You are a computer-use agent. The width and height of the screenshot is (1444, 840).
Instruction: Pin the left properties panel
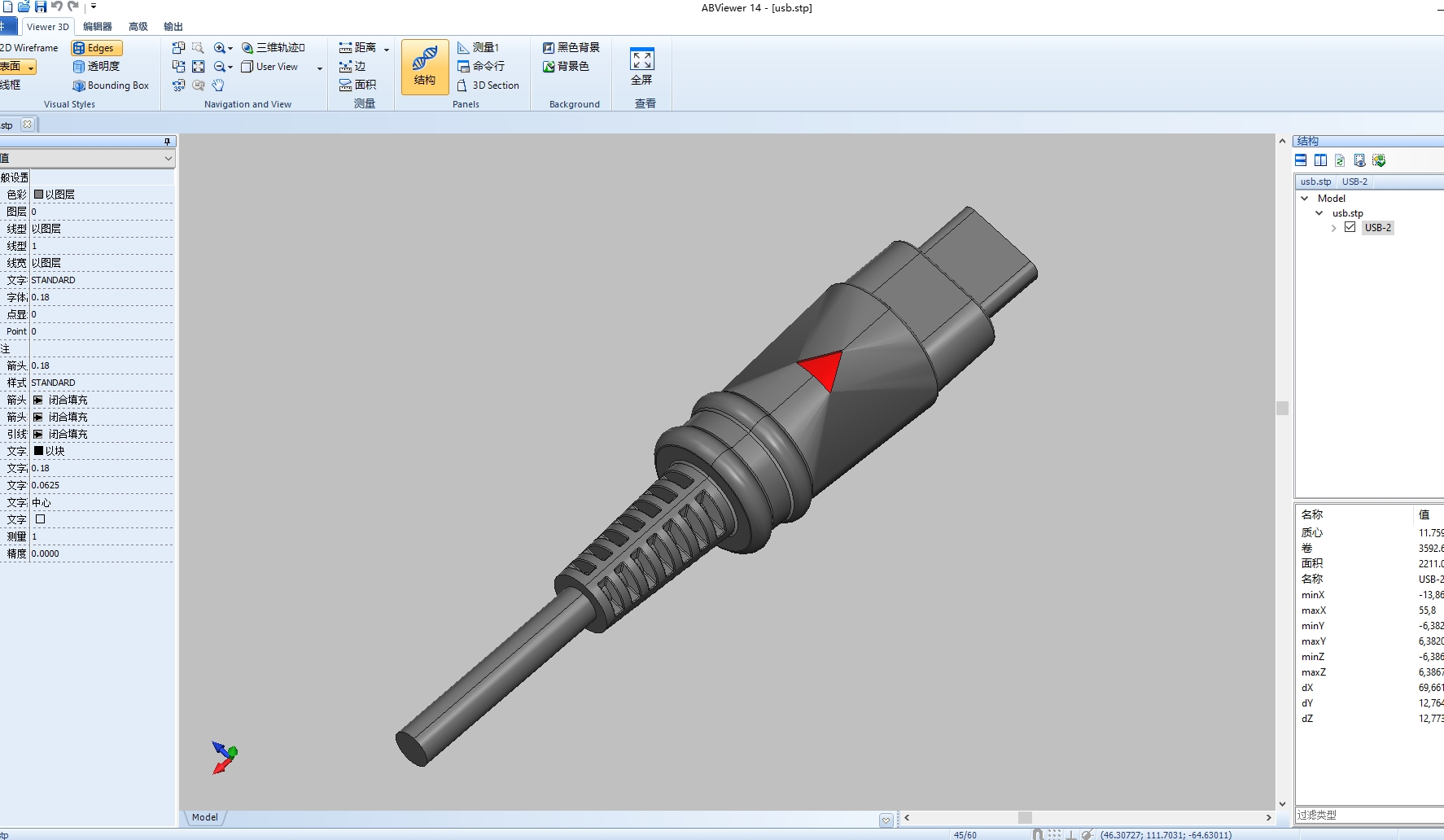click(167, 142)
